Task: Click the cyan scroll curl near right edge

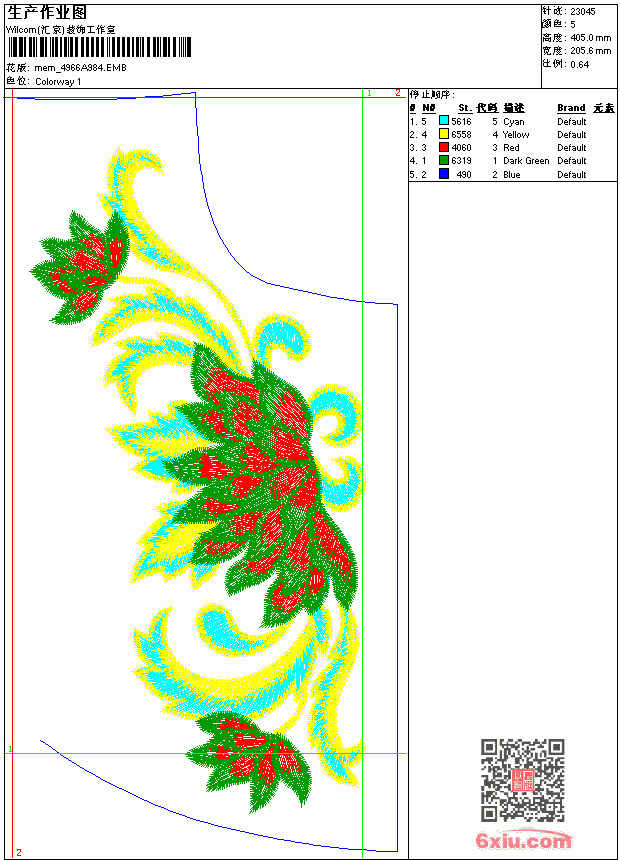Action: [x=337, y=415]
